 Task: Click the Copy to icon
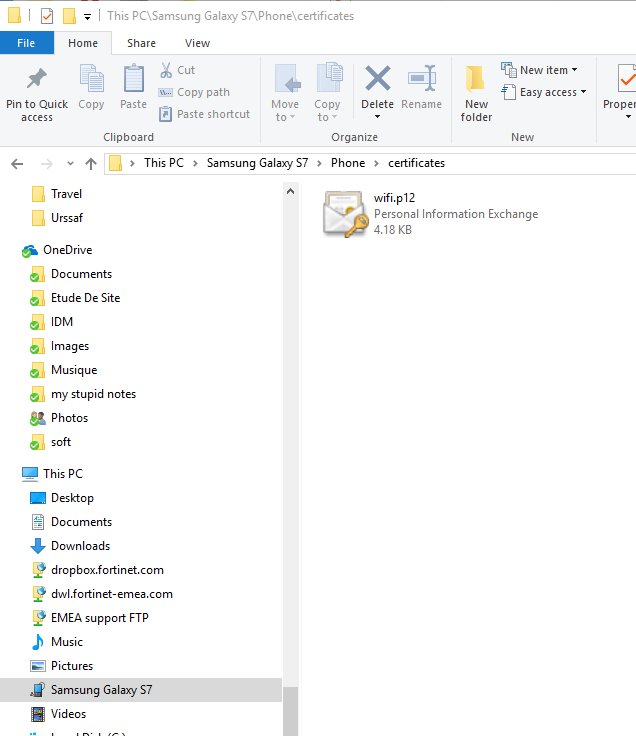329,77
